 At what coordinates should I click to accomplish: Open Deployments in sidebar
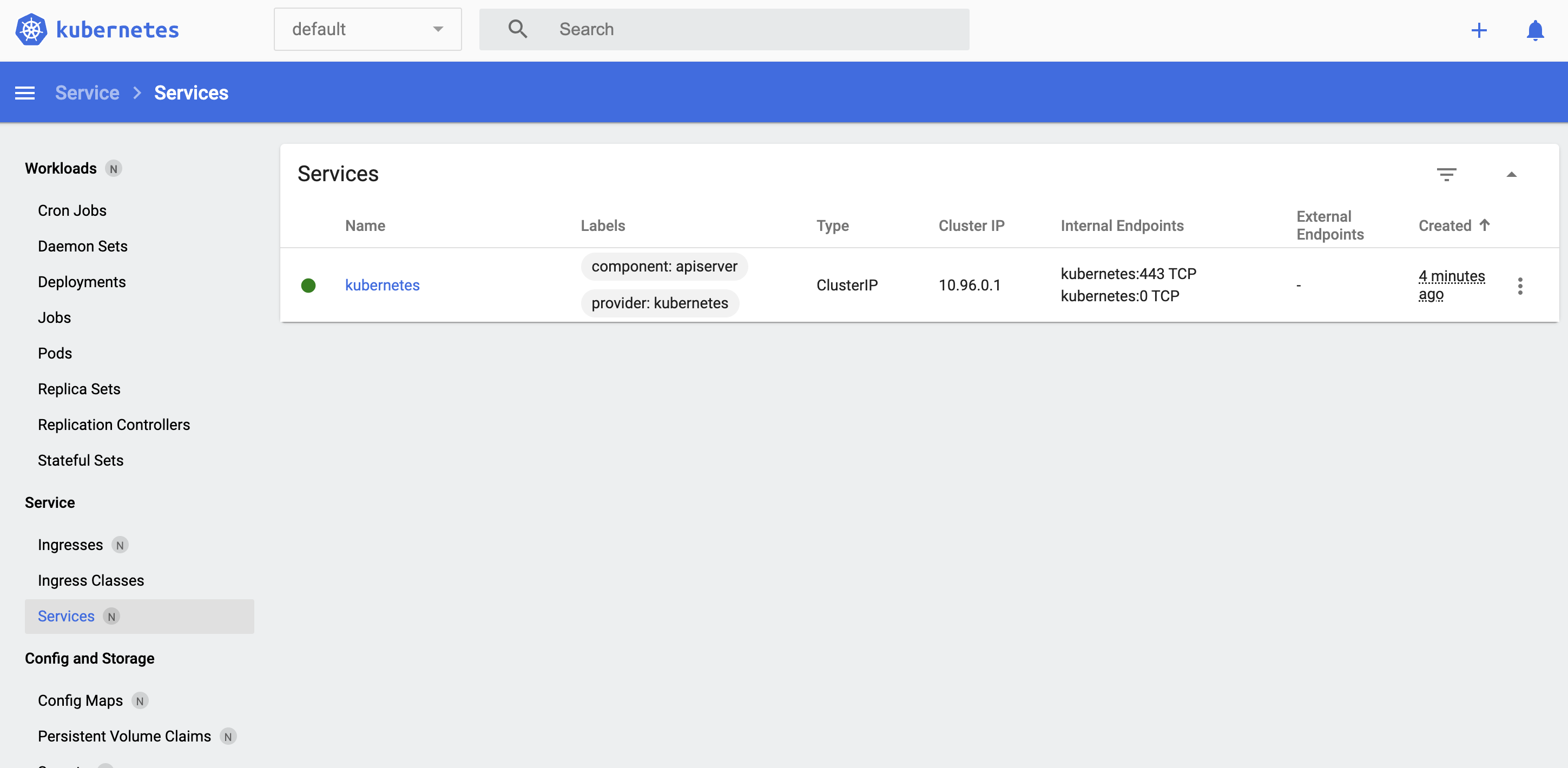coord(82,282)
